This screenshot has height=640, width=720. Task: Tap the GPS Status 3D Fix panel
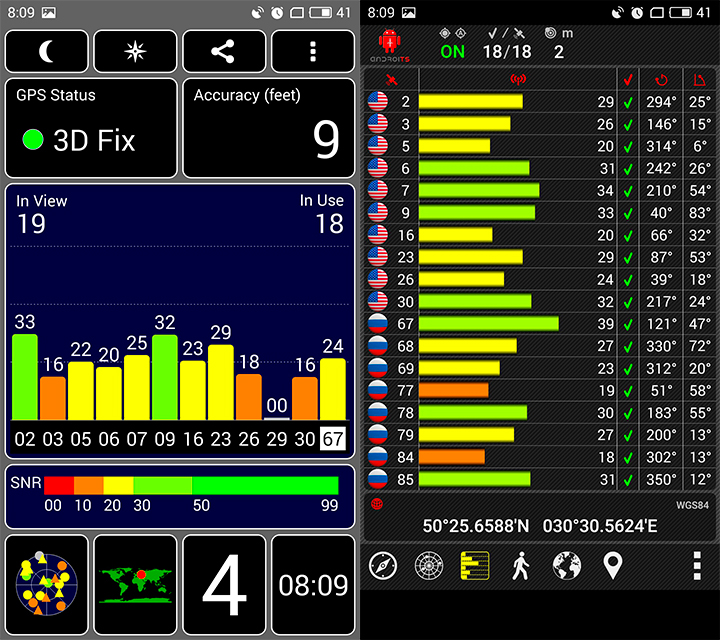click(x=91, y=127)
